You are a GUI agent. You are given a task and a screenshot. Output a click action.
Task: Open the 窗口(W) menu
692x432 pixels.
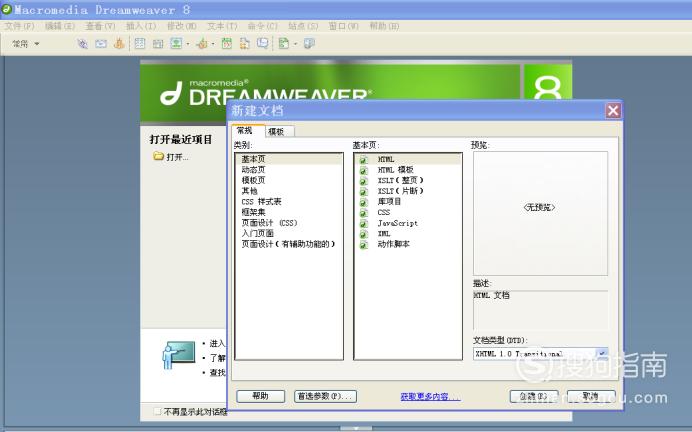(x=344, y=26)
